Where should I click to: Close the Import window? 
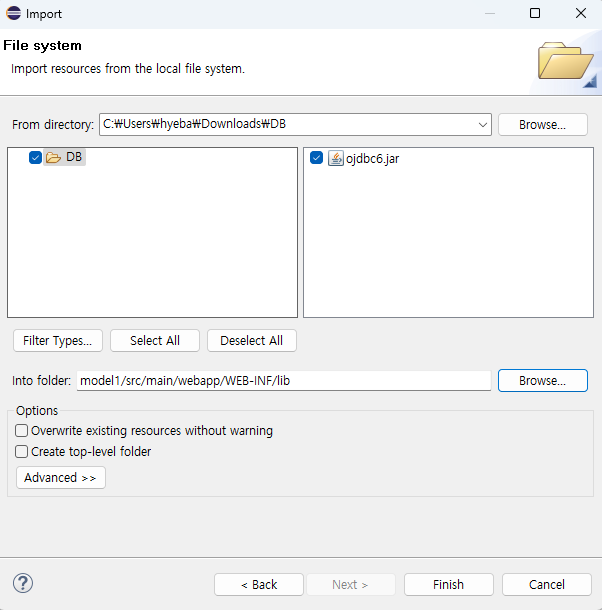(x=581, y=13)
